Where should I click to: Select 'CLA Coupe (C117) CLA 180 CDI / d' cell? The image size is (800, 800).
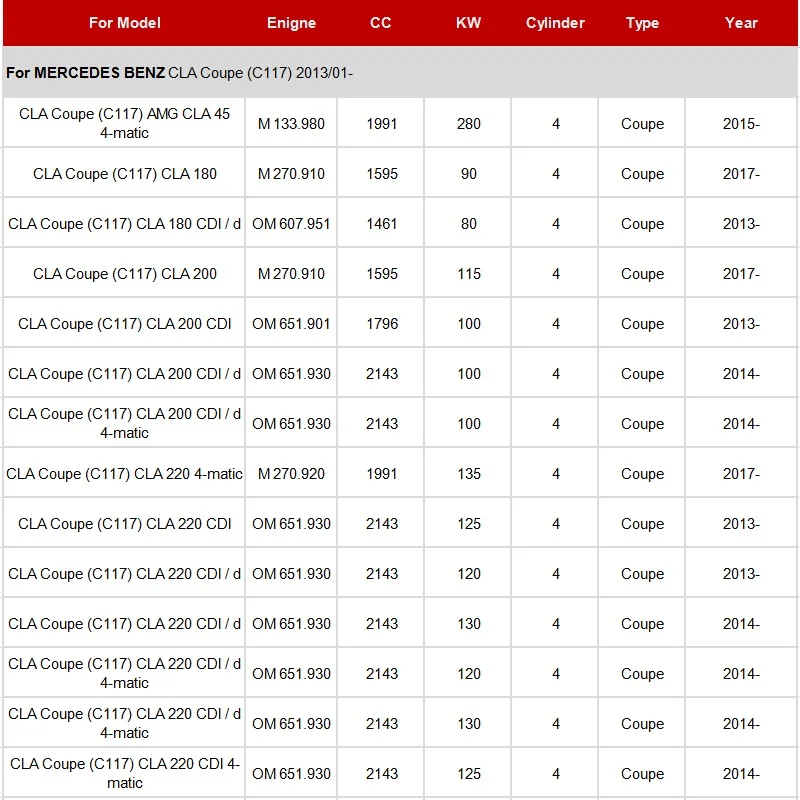tap(124, 223)
